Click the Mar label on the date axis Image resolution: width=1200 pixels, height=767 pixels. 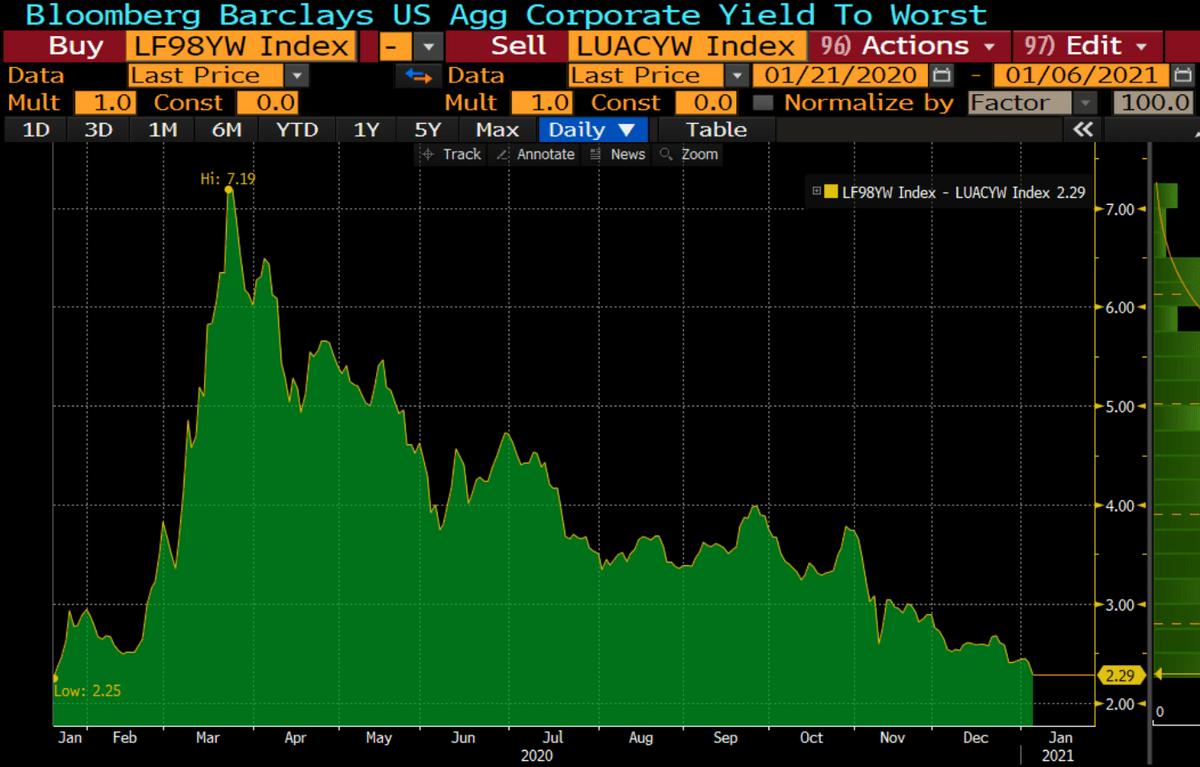(x=208, y=737)
